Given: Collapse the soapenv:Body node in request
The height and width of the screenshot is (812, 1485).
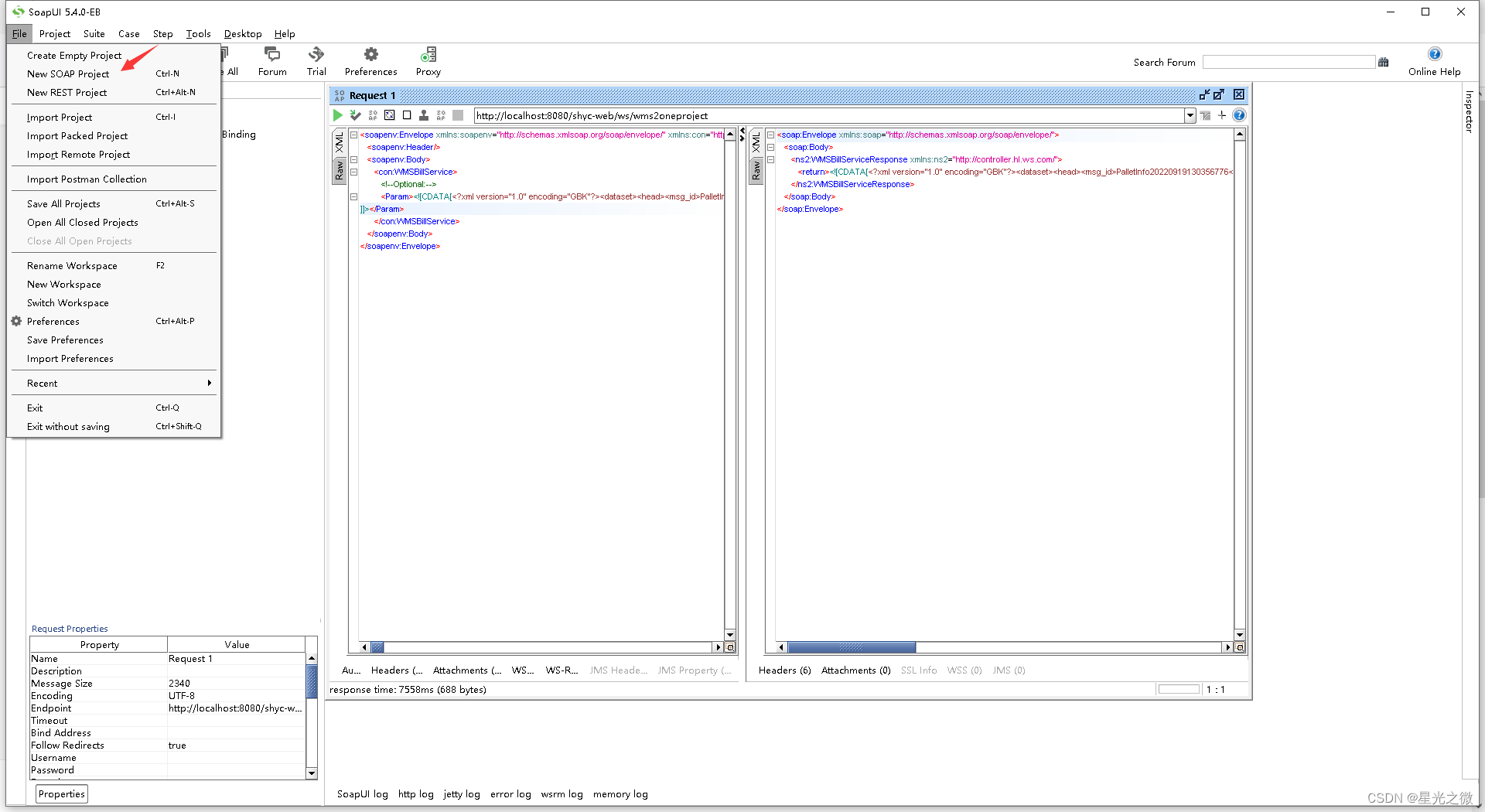Looking at the screenshot, I should pos(353,159).
